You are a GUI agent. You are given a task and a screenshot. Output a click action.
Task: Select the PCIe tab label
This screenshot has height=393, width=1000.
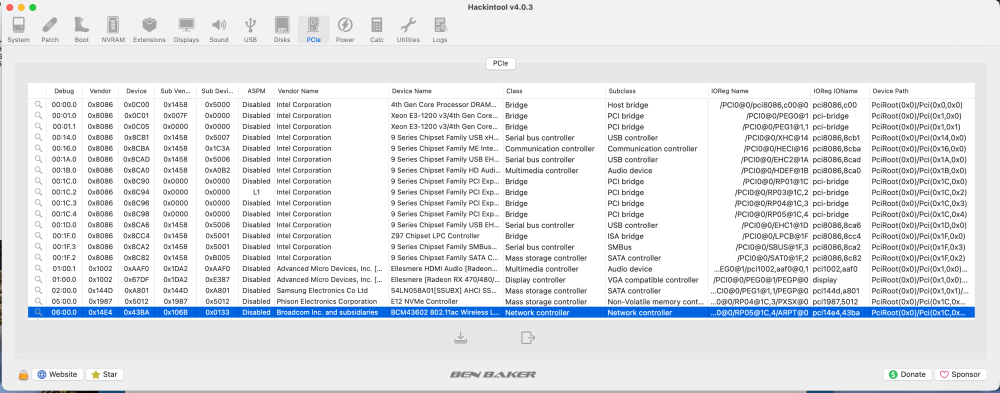click(501, 64)
